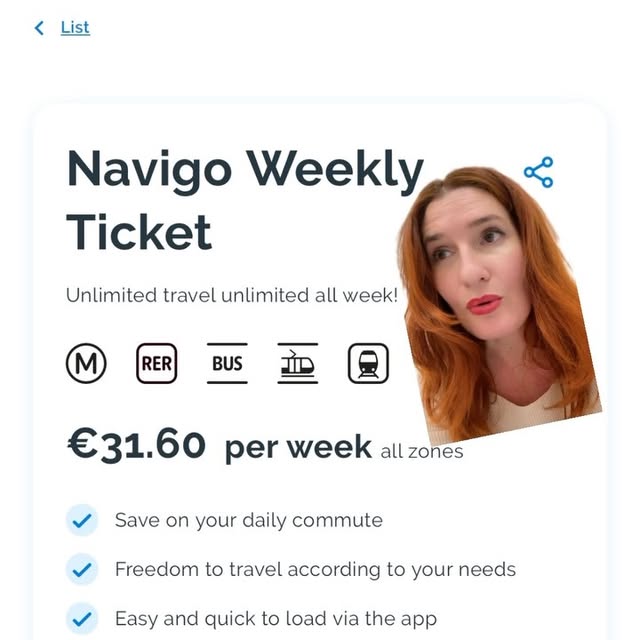The height and width of the screenshot is (640, 640).
Task: Open the List link
Action: click(x=75, y=28)
